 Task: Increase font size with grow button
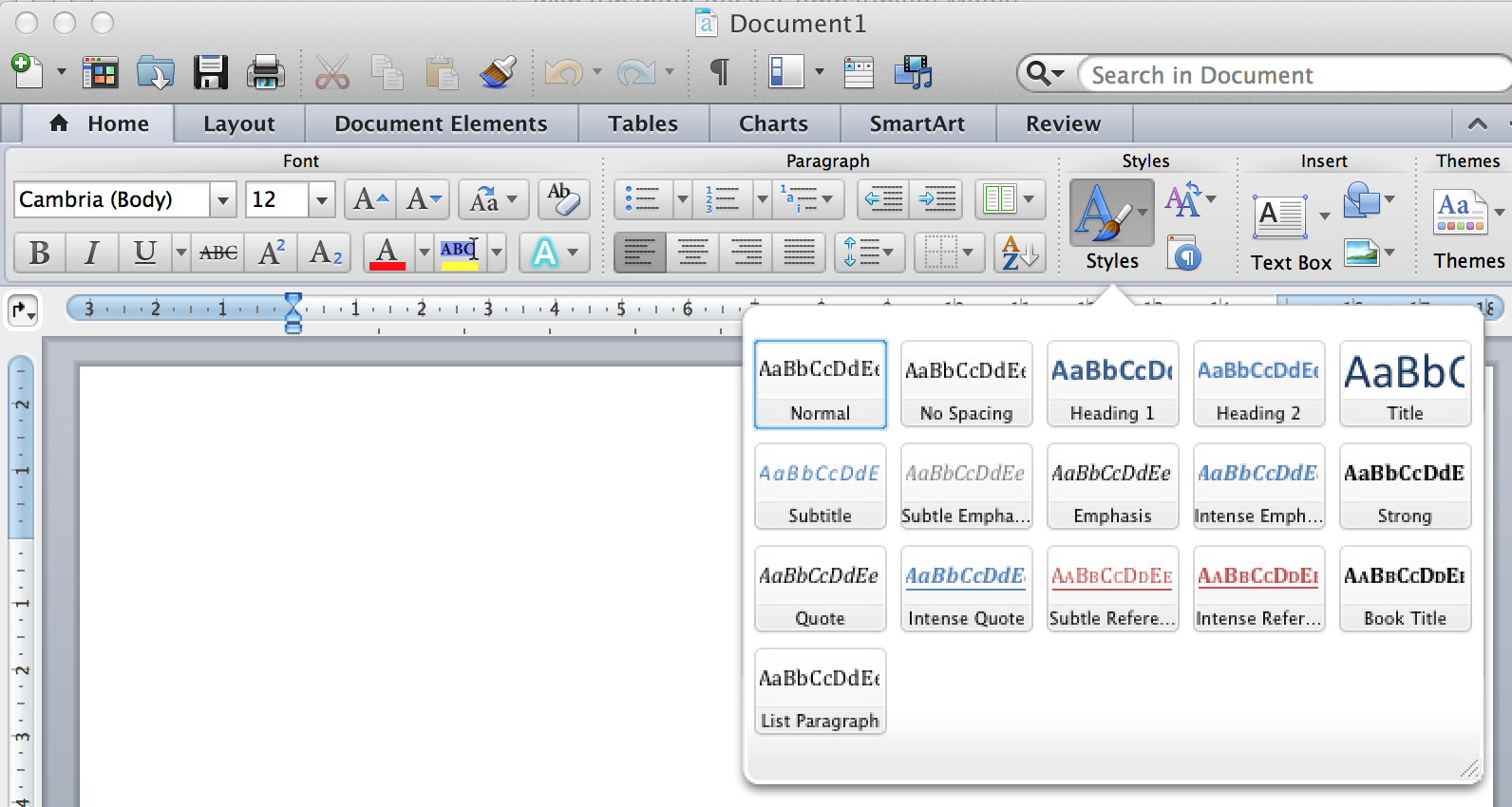370,199
